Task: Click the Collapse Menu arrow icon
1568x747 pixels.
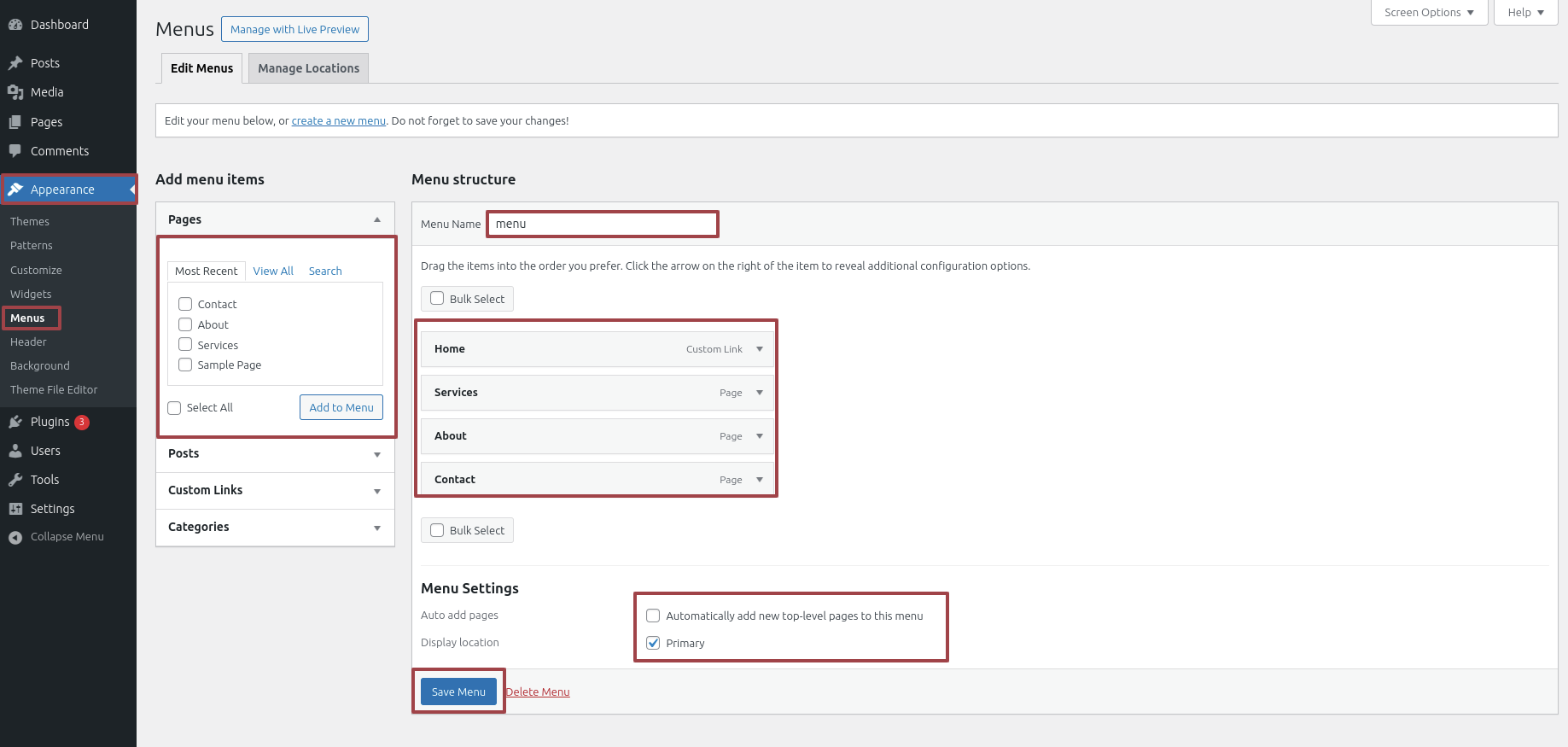Action: pos(15,537)
